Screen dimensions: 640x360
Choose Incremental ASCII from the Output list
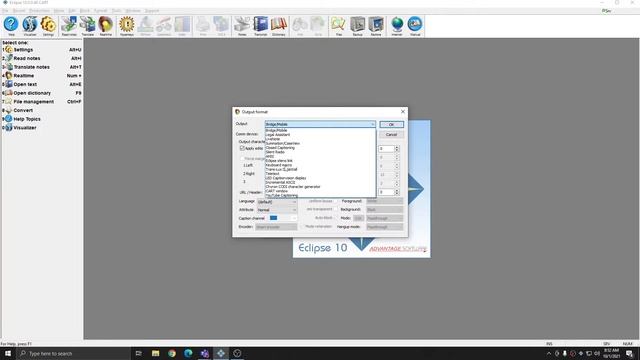(x=320, y=182)
